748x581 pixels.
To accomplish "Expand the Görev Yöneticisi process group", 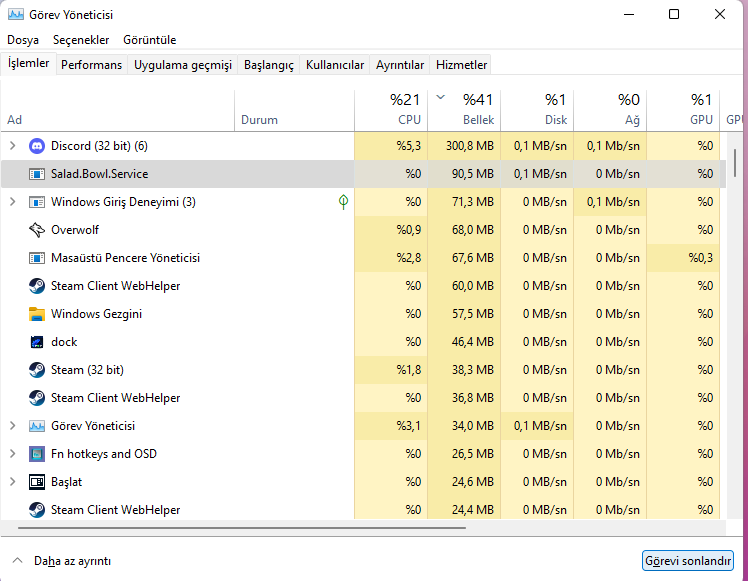I will click(13, 426).
